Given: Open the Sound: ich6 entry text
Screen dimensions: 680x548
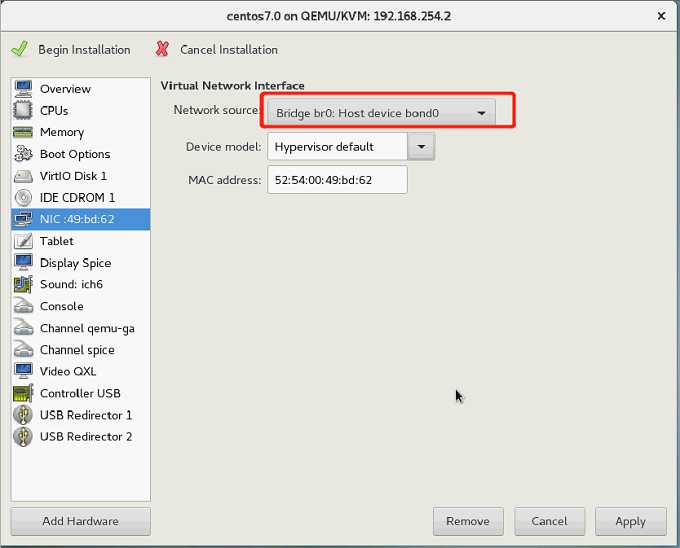Looking at the screenshot, I should 71,284.
